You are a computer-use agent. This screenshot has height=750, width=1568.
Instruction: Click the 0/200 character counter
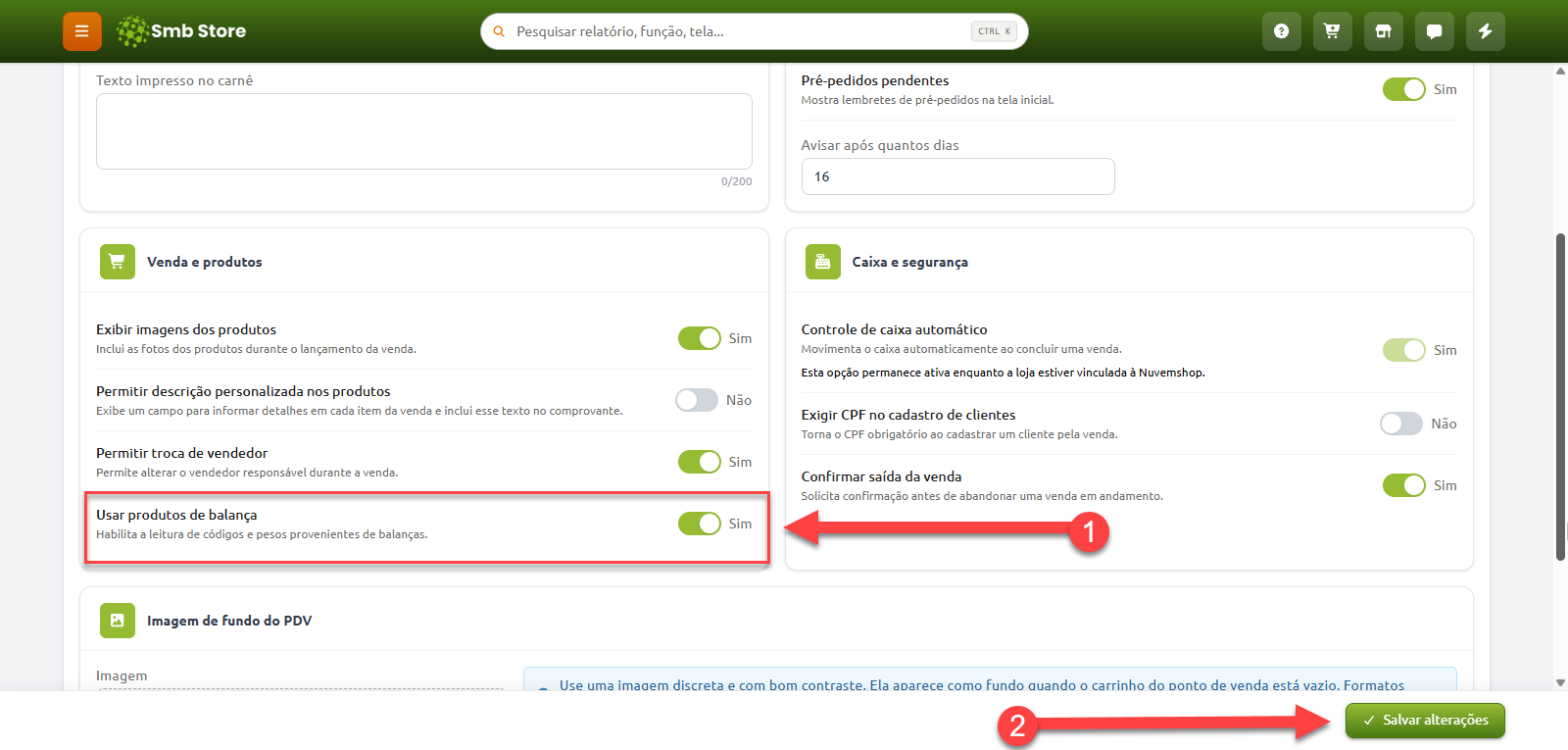736,181
